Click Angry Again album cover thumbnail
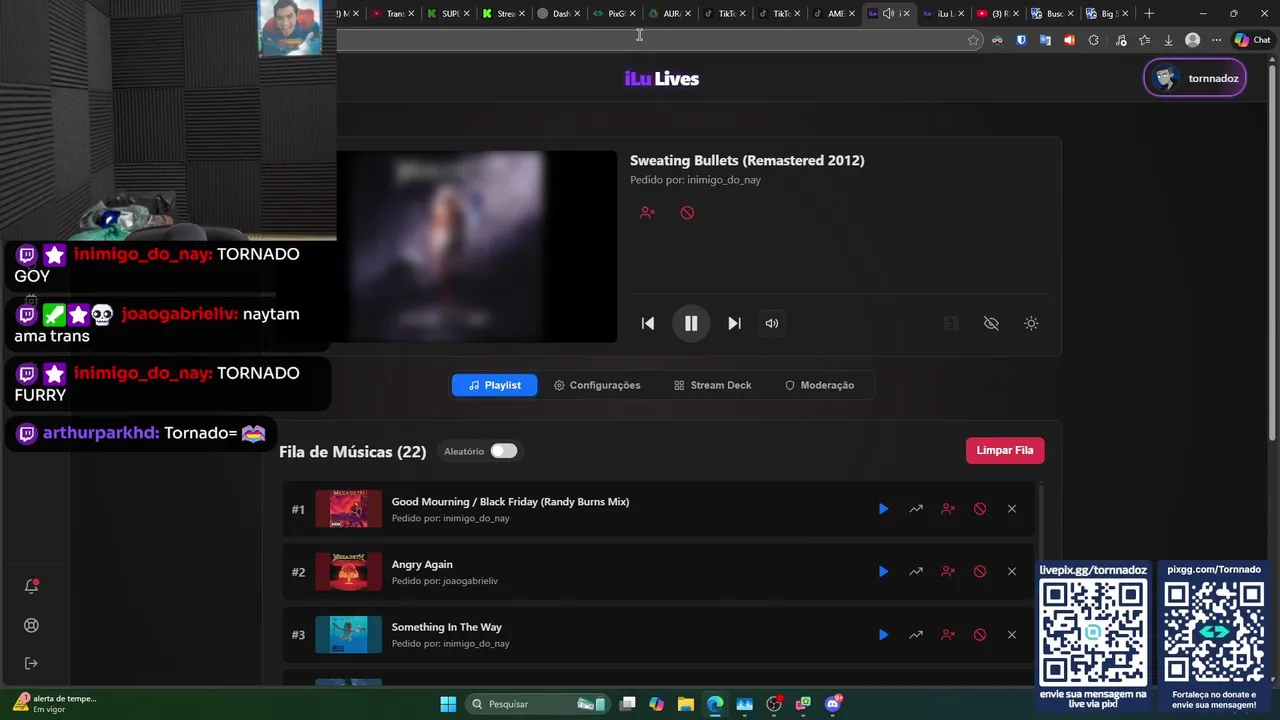The height and width of the screenshot is (720, 1280). click(x=348, y=572)
